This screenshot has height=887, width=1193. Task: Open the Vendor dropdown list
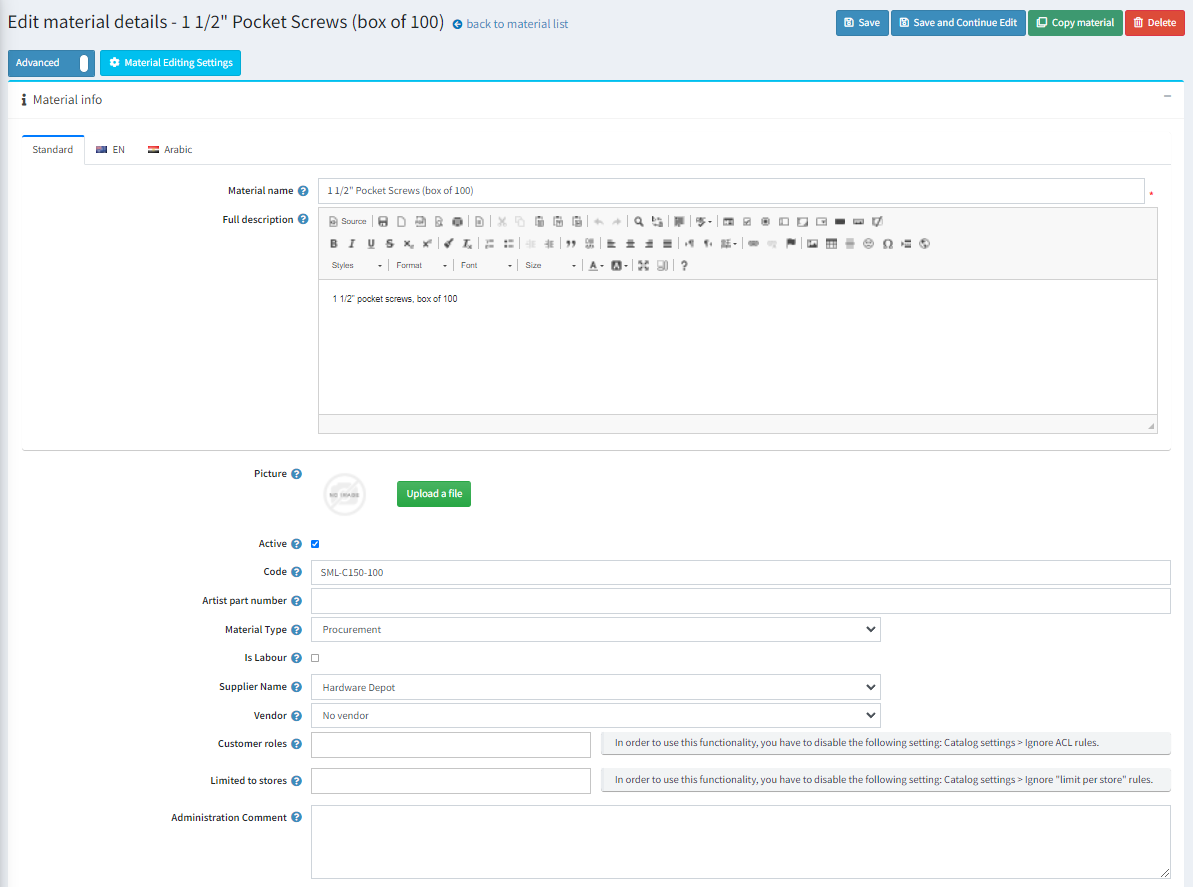click(595, 716)
